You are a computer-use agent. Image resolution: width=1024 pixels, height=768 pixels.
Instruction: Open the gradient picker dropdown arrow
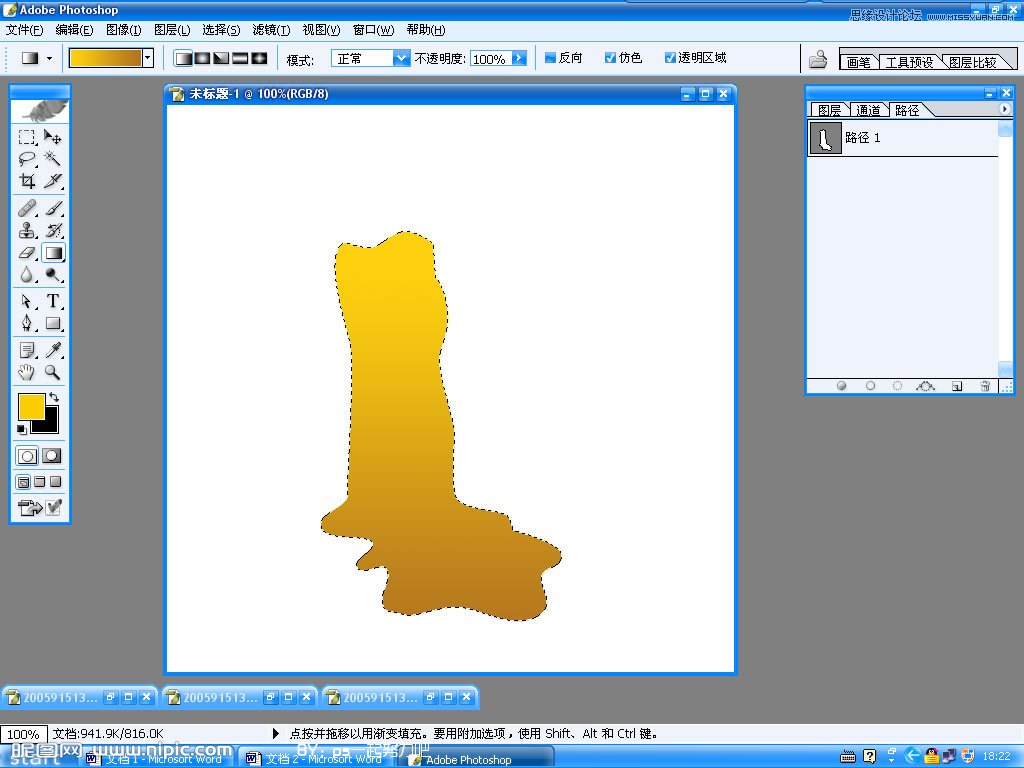148,58
